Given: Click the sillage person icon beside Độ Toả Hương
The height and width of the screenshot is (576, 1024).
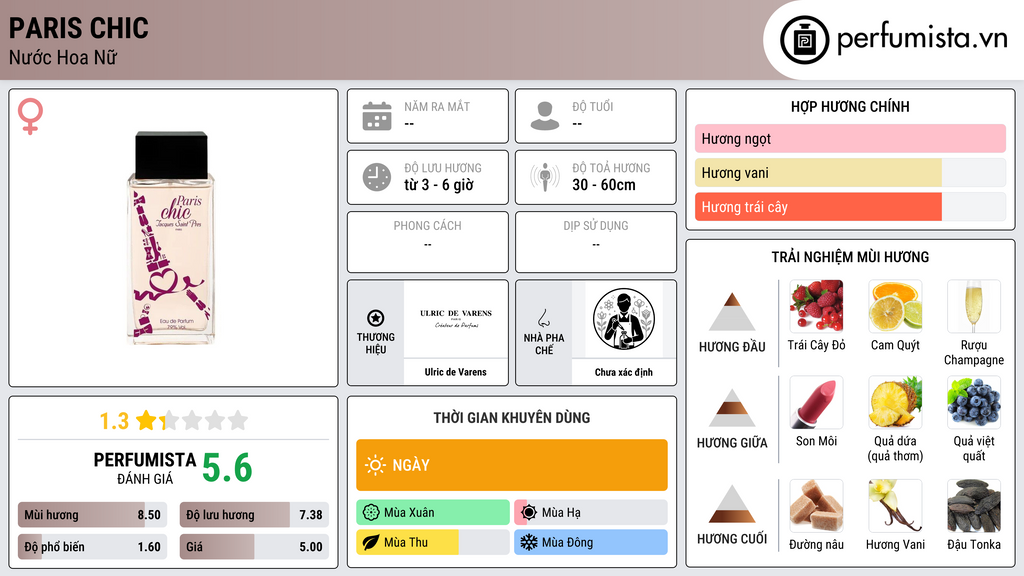Looking at the screenshot, I should pos(545,177).
